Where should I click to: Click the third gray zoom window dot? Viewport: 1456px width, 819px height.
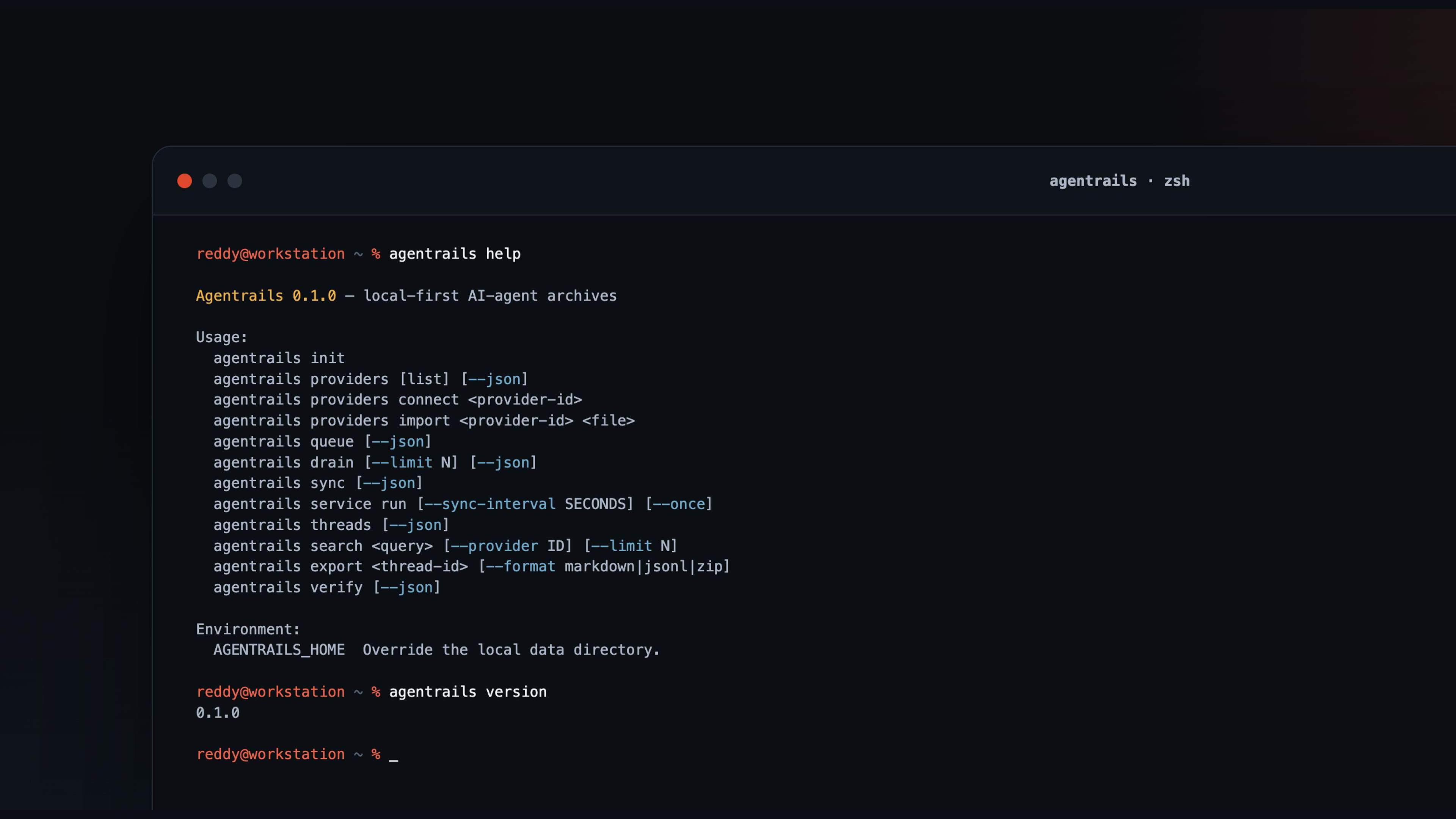pyautogui.click(x=235, y=181)
